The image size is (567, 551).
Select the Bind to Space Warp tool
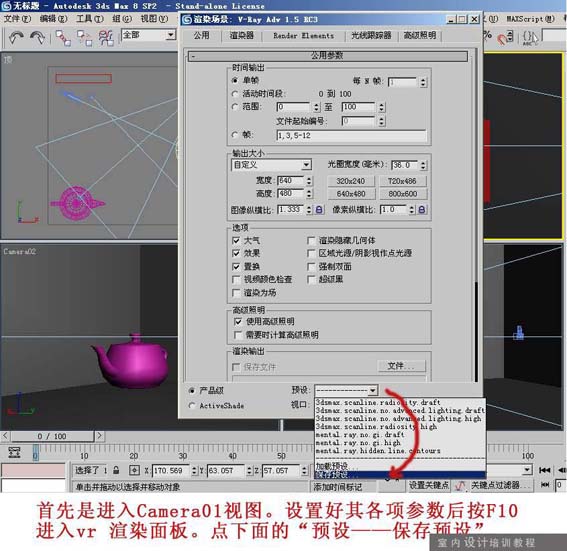[x=106, y=38]
